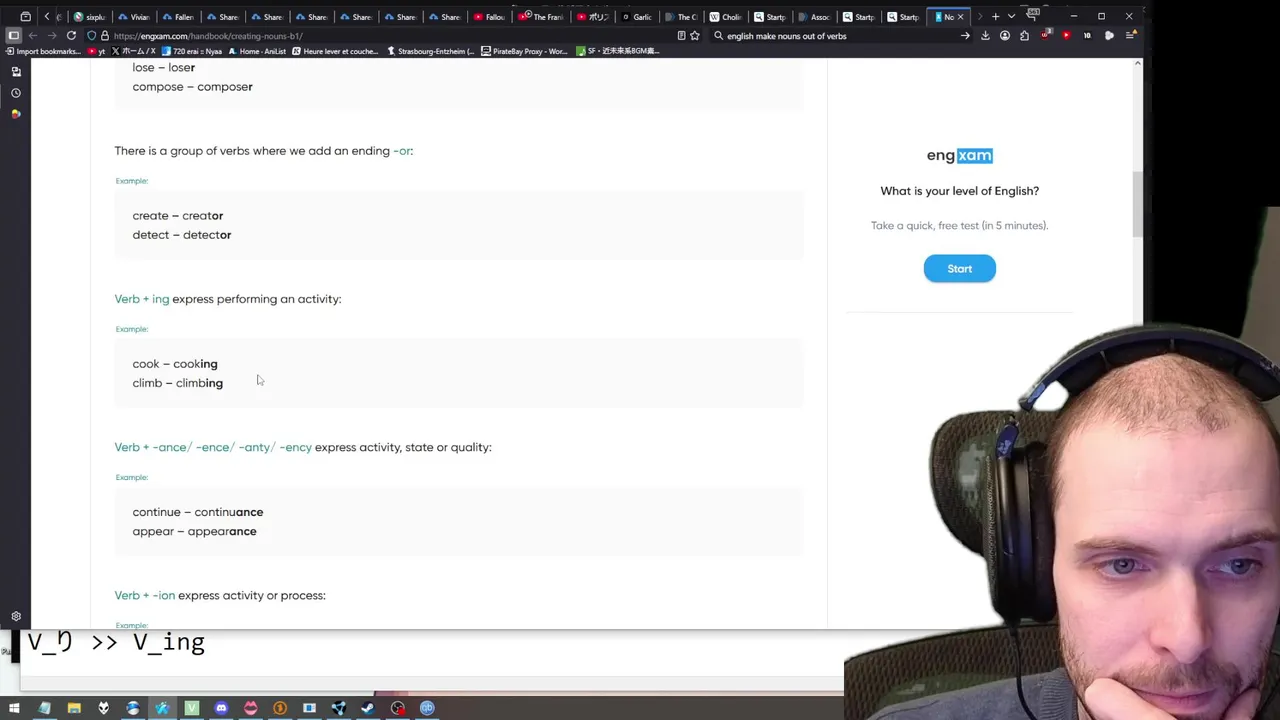
Task: Switch to the Vivian tab
Action: (134, 16)
